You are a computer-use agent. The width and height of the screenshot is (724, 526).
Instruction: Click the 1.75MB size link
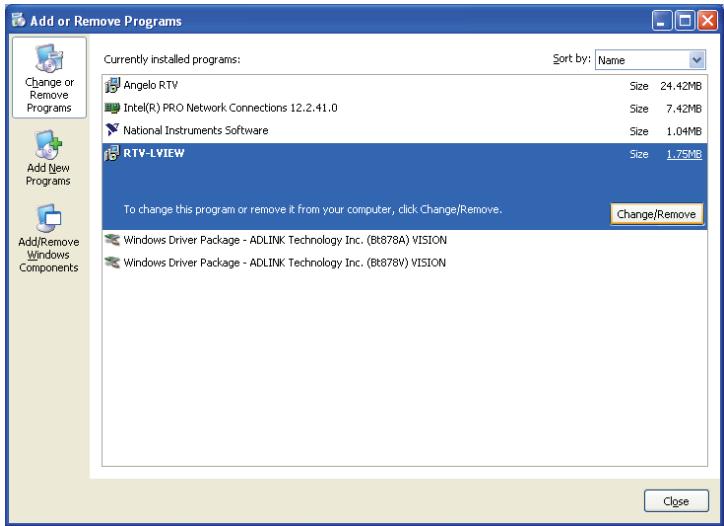coord(684,154)
